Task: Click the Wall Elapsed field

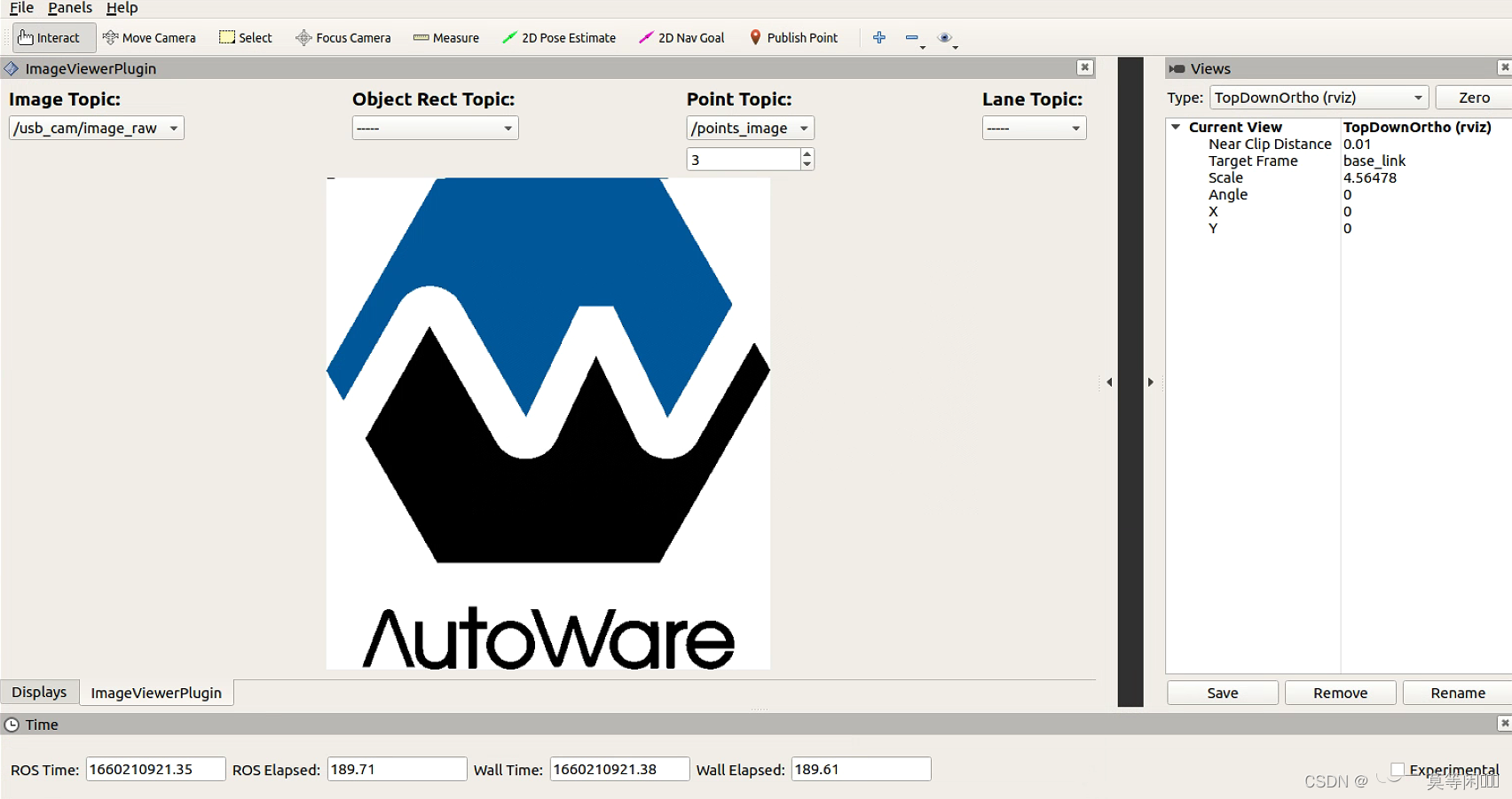Action: (x=861, y=769)
